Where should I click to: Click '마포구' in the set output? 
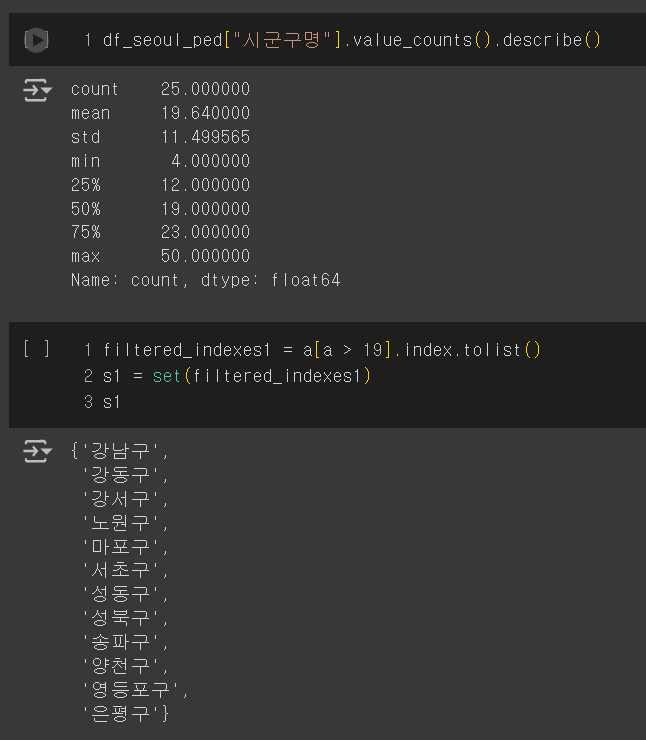click(x=120, y=547)
